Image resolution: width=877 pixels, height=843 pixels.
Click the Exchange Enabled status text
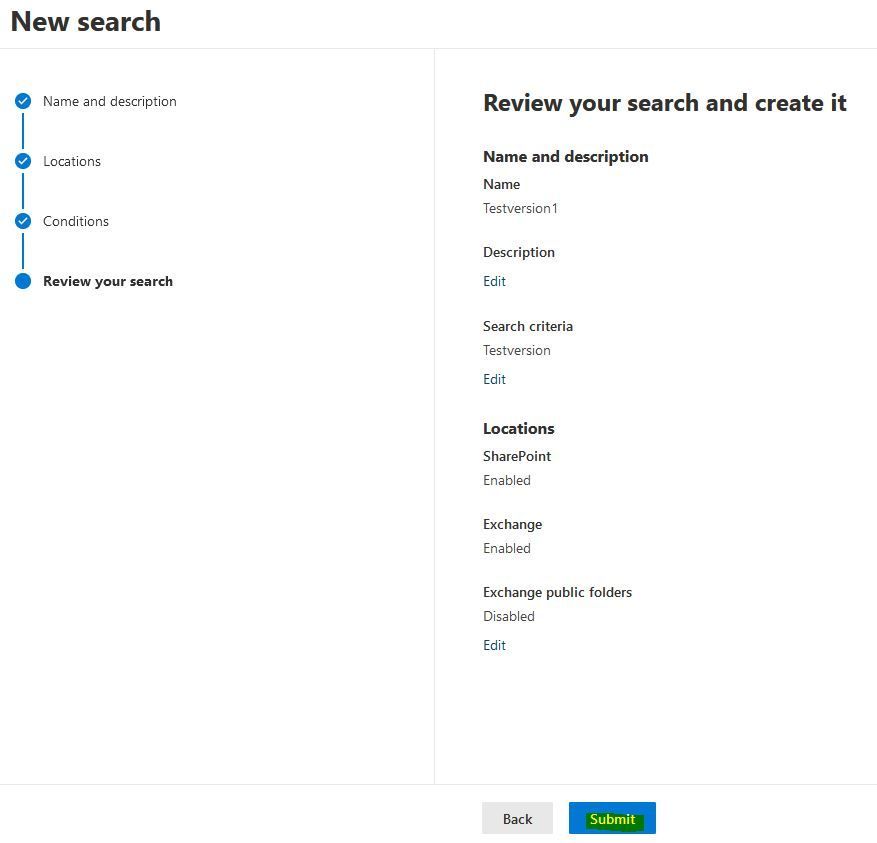click(x=507, y=548)
